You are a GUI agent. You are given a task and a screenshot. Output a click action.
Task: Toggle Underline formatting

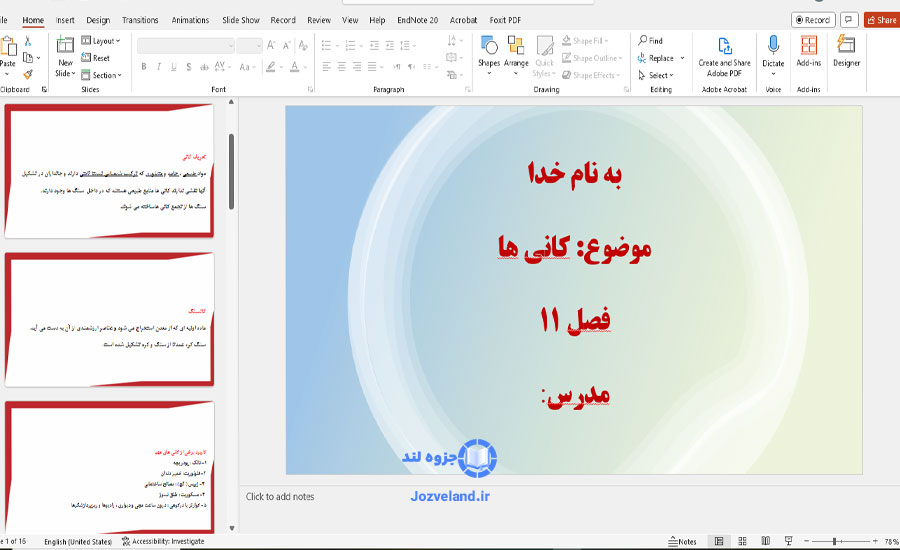[174, 67]
